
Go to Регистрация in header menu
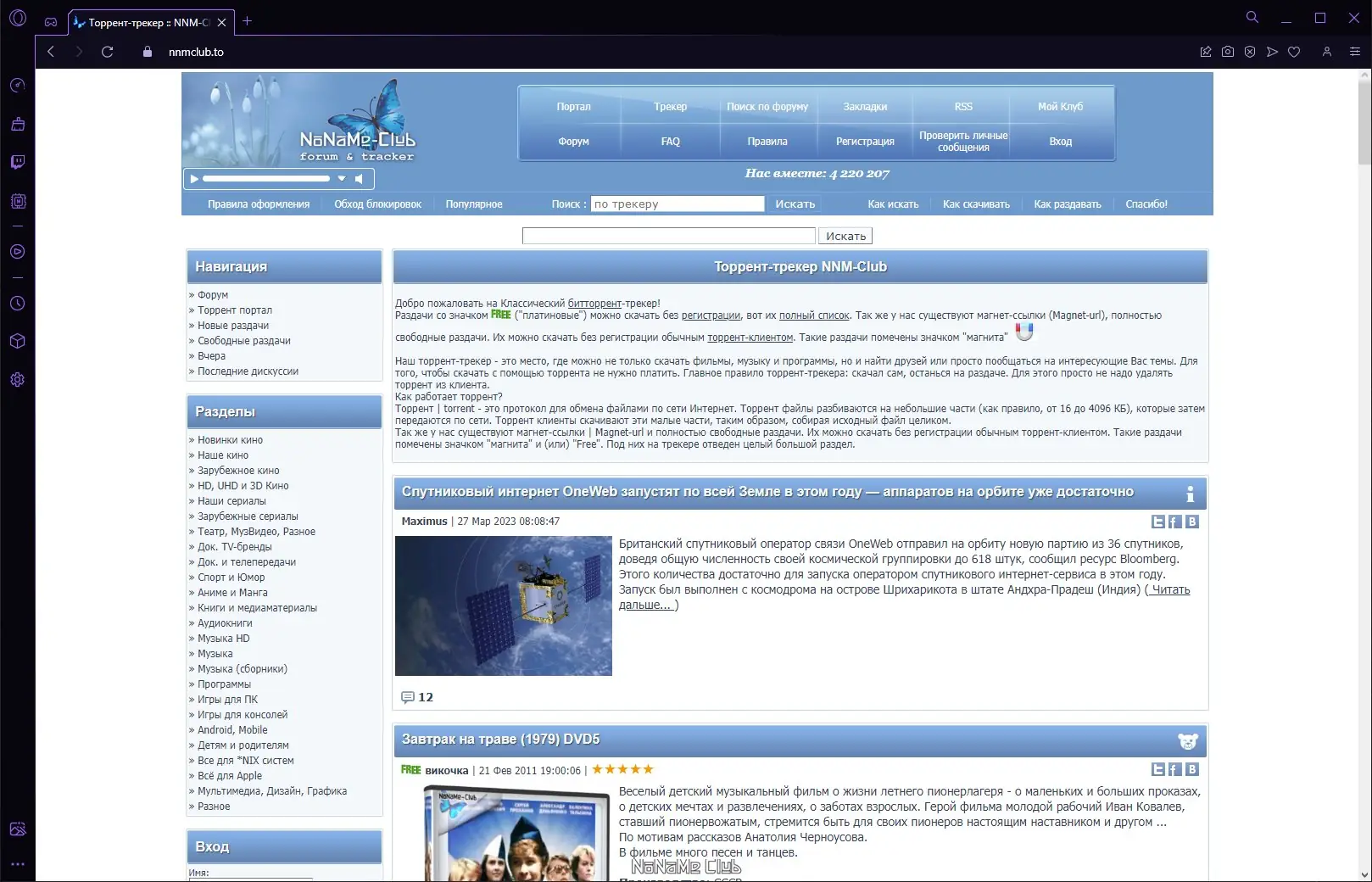pos(865,142)
